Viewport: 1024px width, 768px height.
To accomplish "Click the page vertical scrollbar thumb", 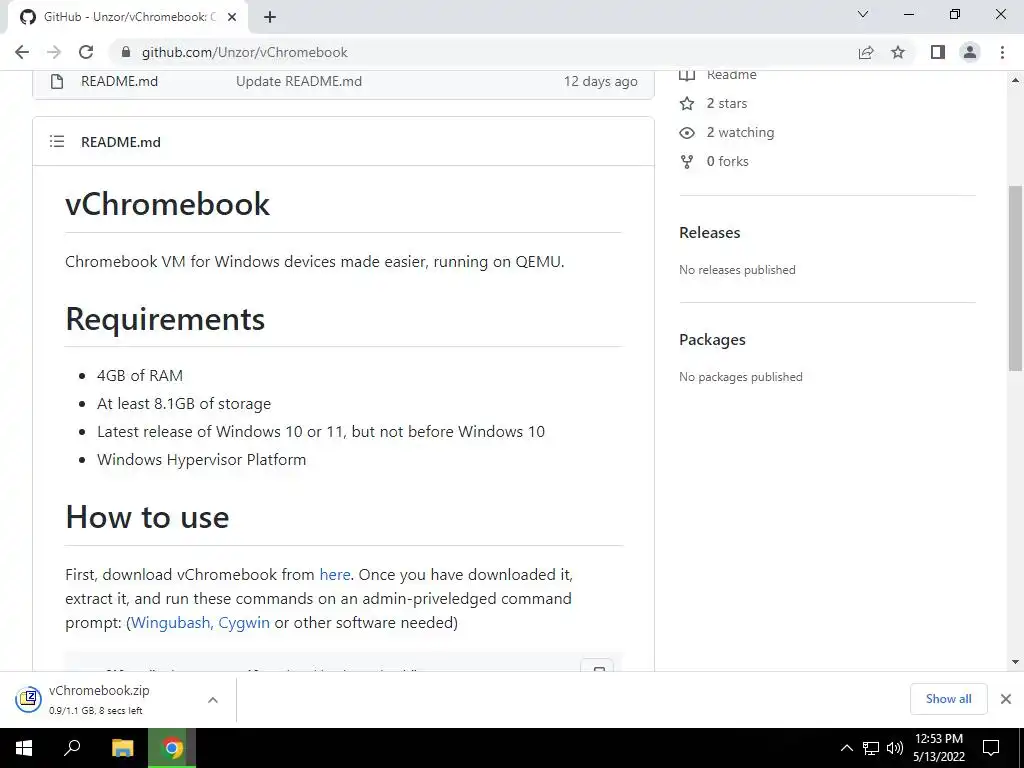I will pos(1015,278).
